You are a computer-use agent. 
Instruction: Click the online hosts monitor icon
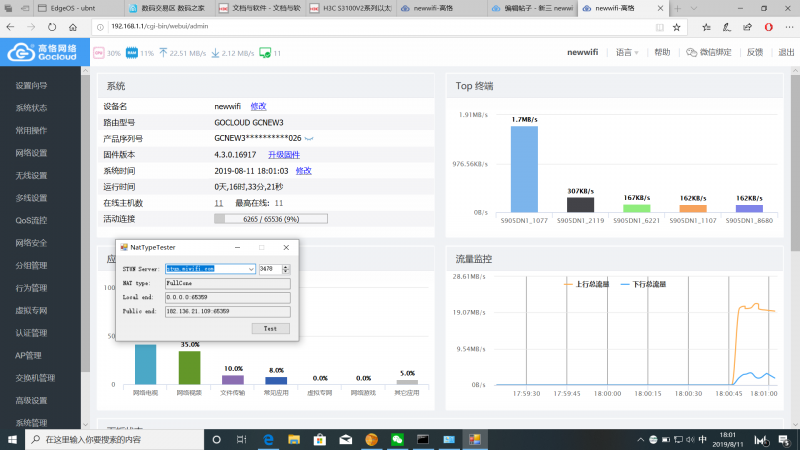tap(265, 53)
